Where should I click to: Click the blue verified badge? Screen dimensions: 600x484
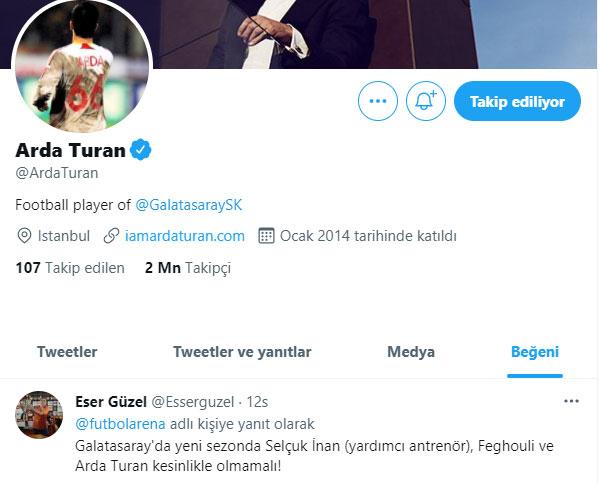[x=141, y=150]
